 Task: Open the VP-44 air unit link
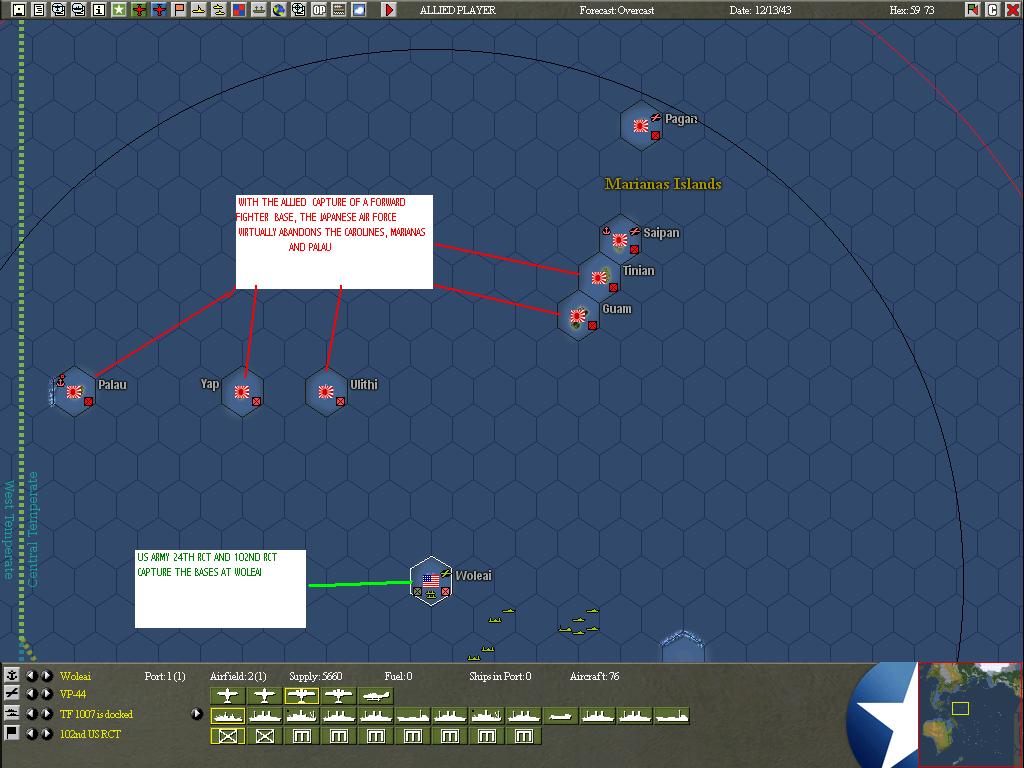72,694
